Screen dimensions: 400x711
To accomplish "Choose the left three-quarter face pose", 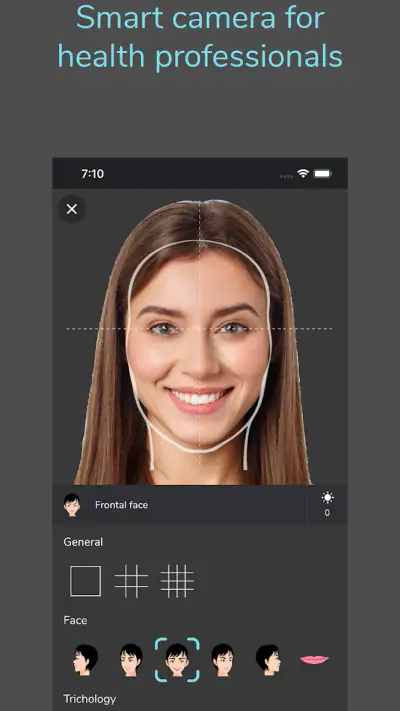I will coord(131,660).
